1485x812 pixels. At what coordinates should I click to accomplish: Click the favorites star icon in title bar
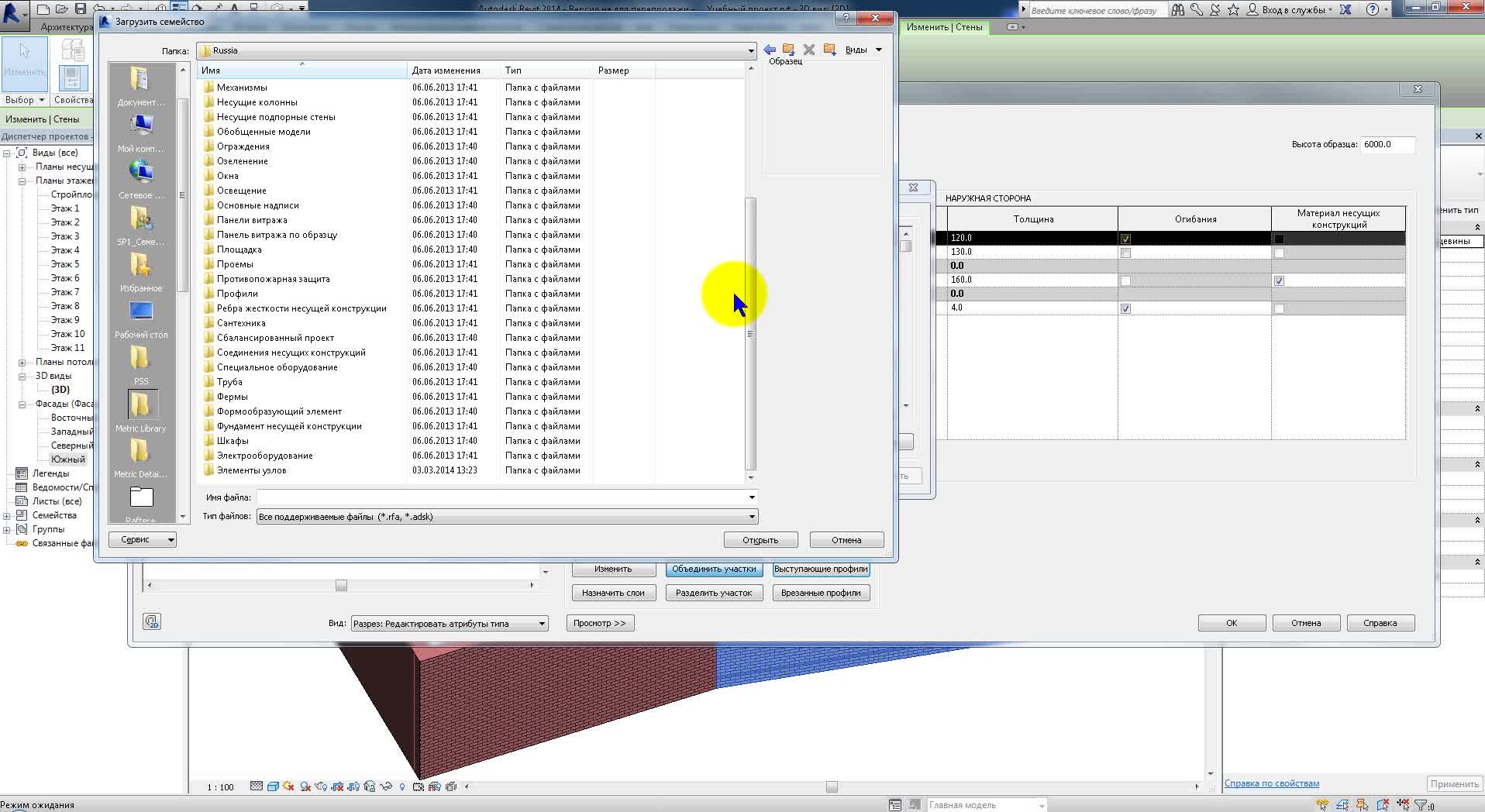1234,10
